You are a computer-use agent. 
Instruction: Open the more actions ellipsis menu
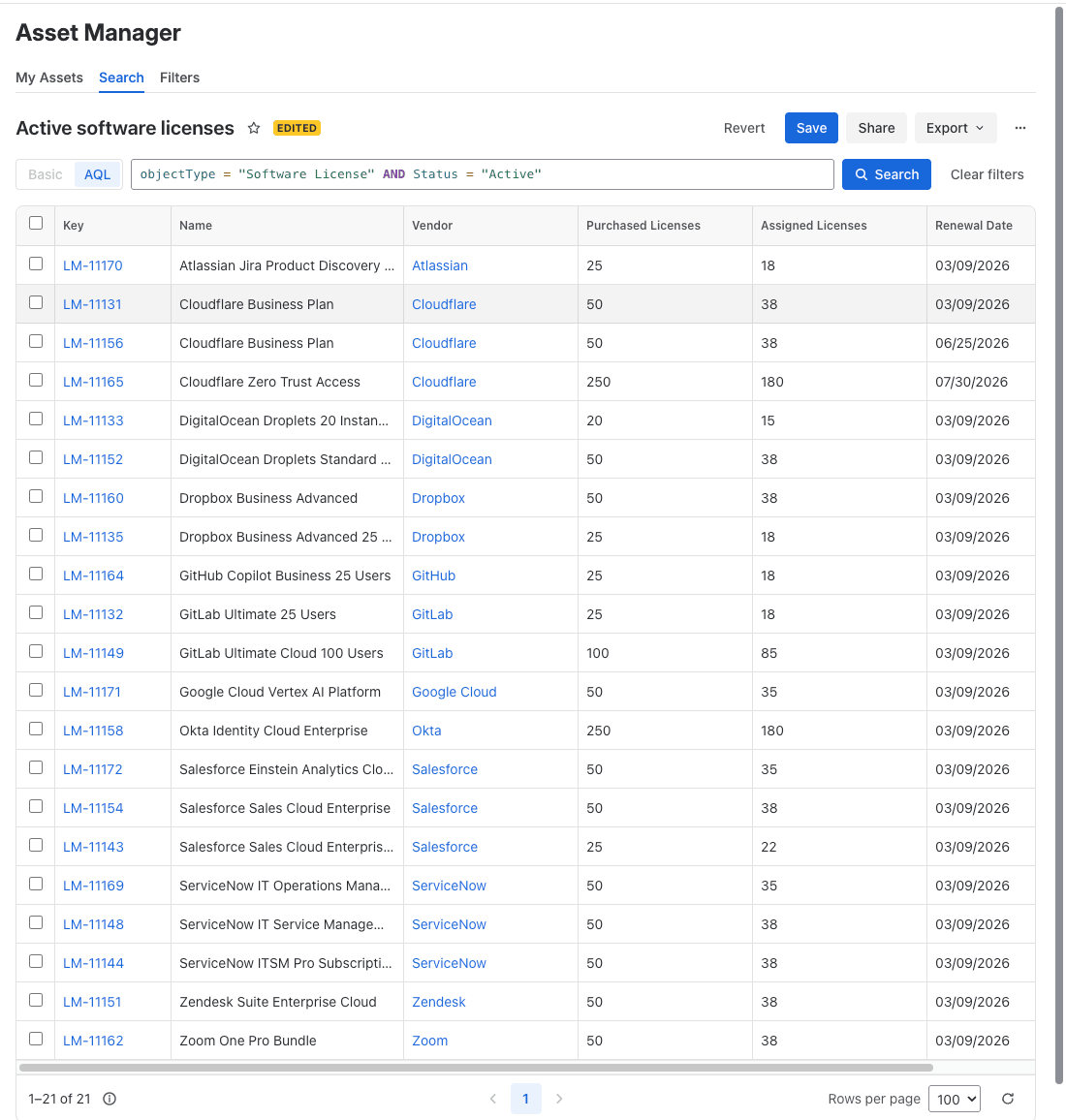(x=1020, y=128)
